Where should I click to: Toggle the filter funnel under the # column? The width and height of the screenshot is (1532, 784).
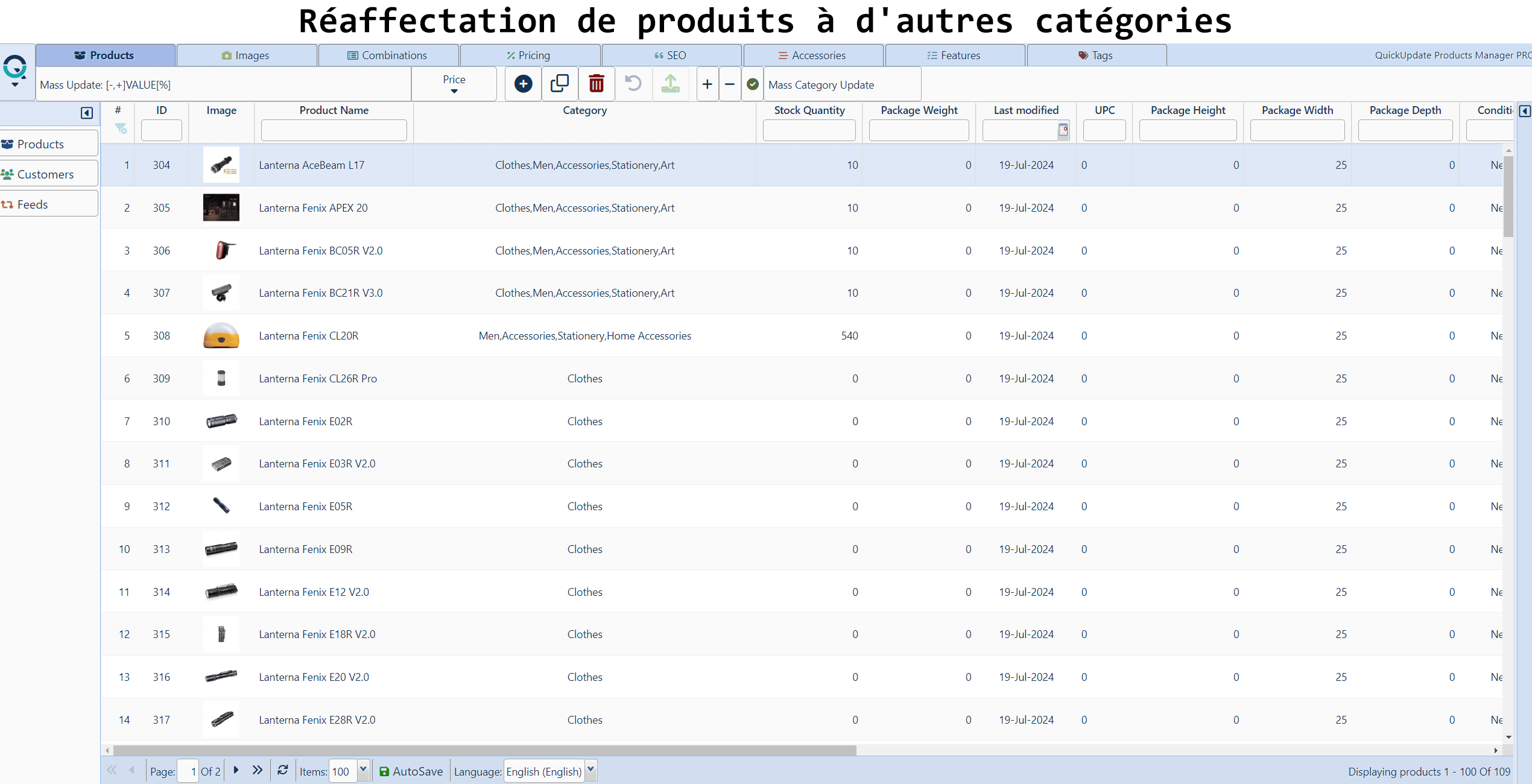pyautogui.click(x=121, y=127)
